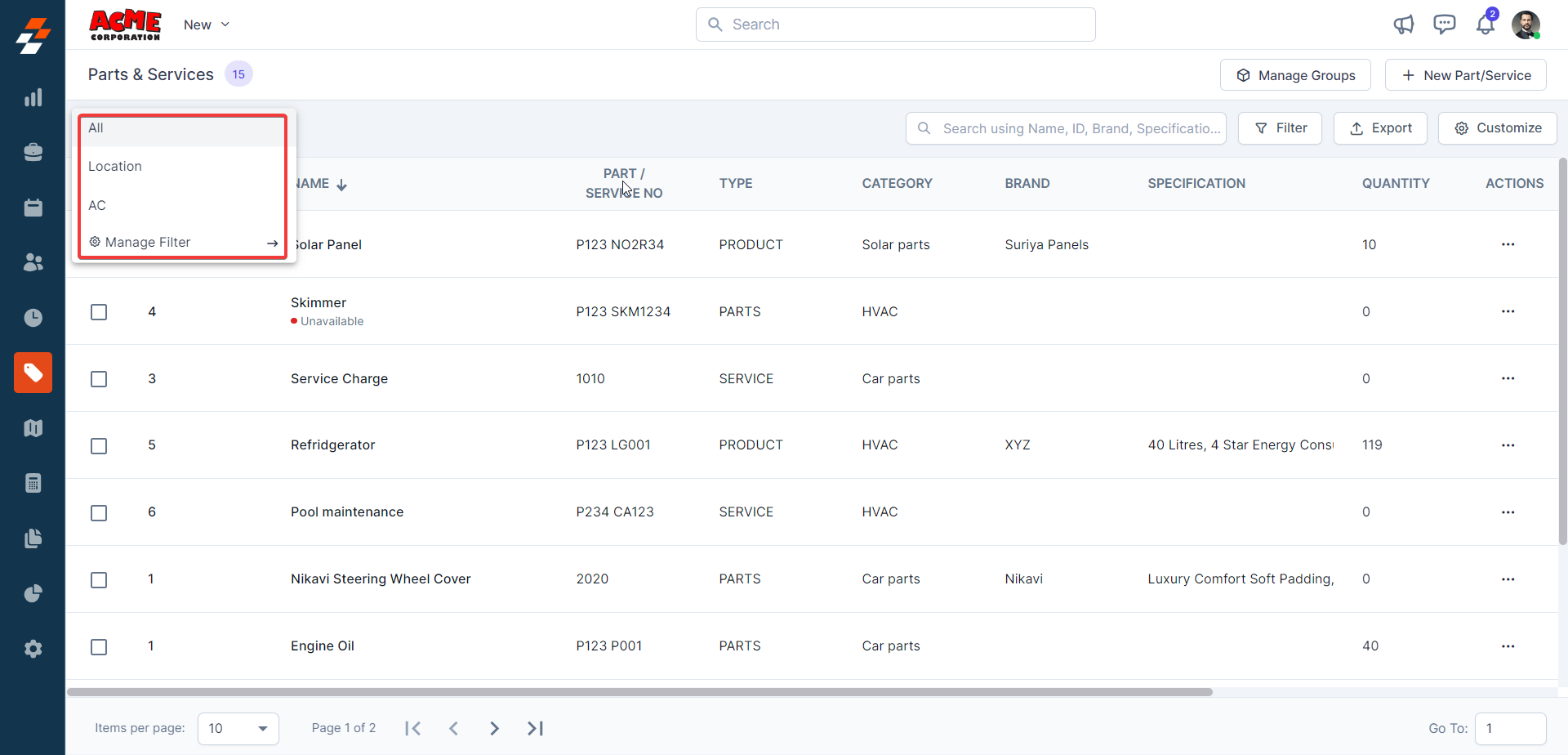Open the customers people icon in sidebar
The height and width of the screenshot is (755, 1568).
coord(33,262)
